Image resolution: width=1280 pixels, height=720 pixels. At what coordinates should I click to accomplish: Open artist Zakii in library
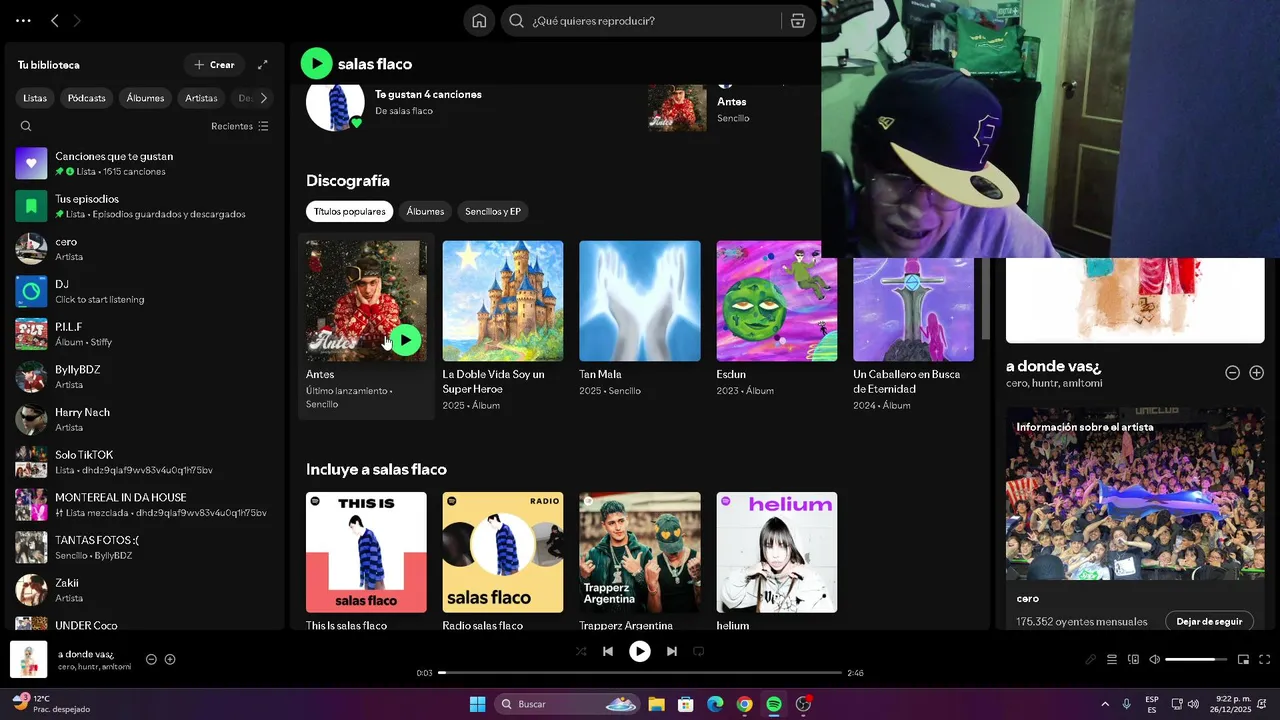point(144,590)
